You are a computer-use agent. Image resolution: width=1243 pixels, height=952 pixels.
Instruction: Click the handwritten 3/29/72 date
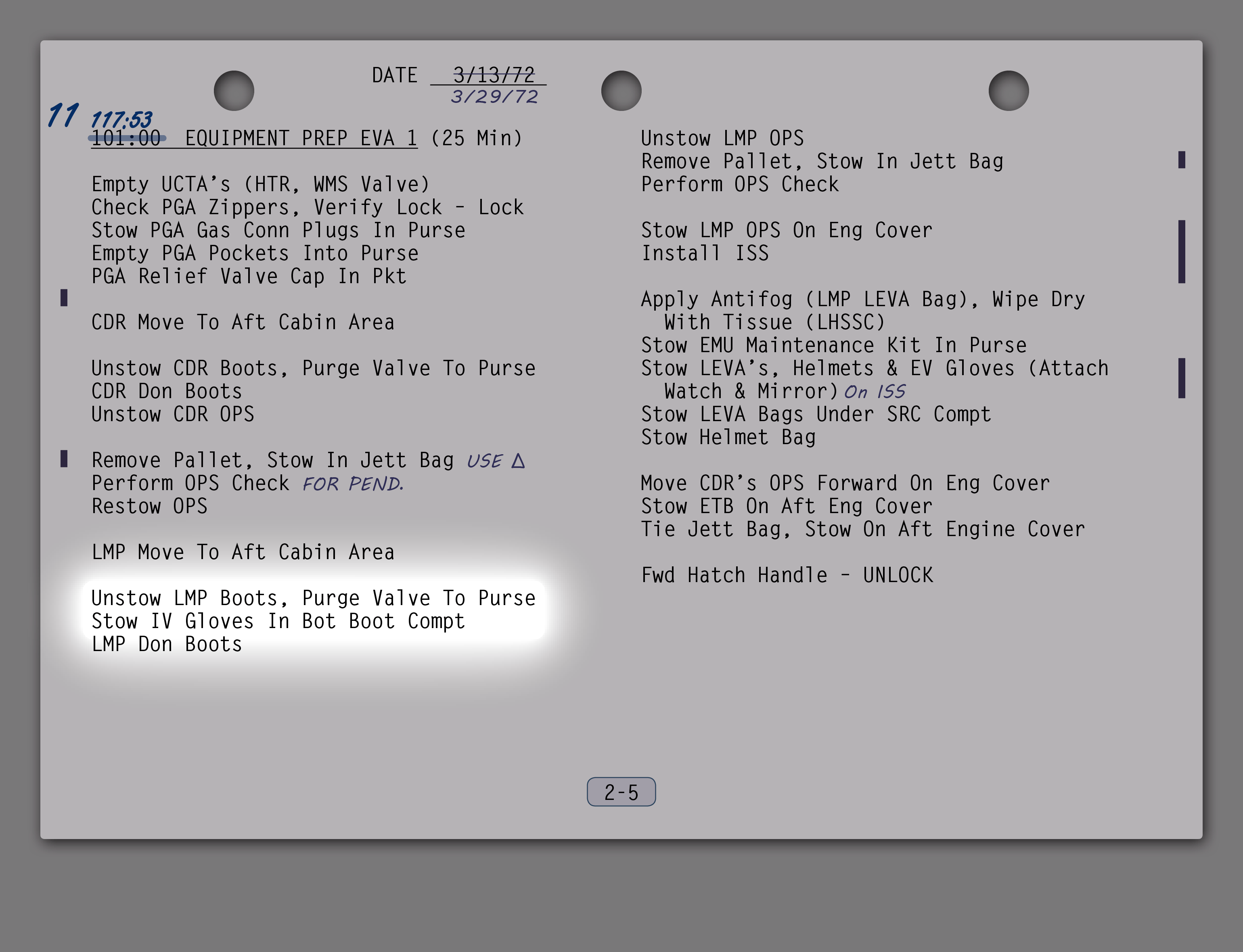point(494,97)
